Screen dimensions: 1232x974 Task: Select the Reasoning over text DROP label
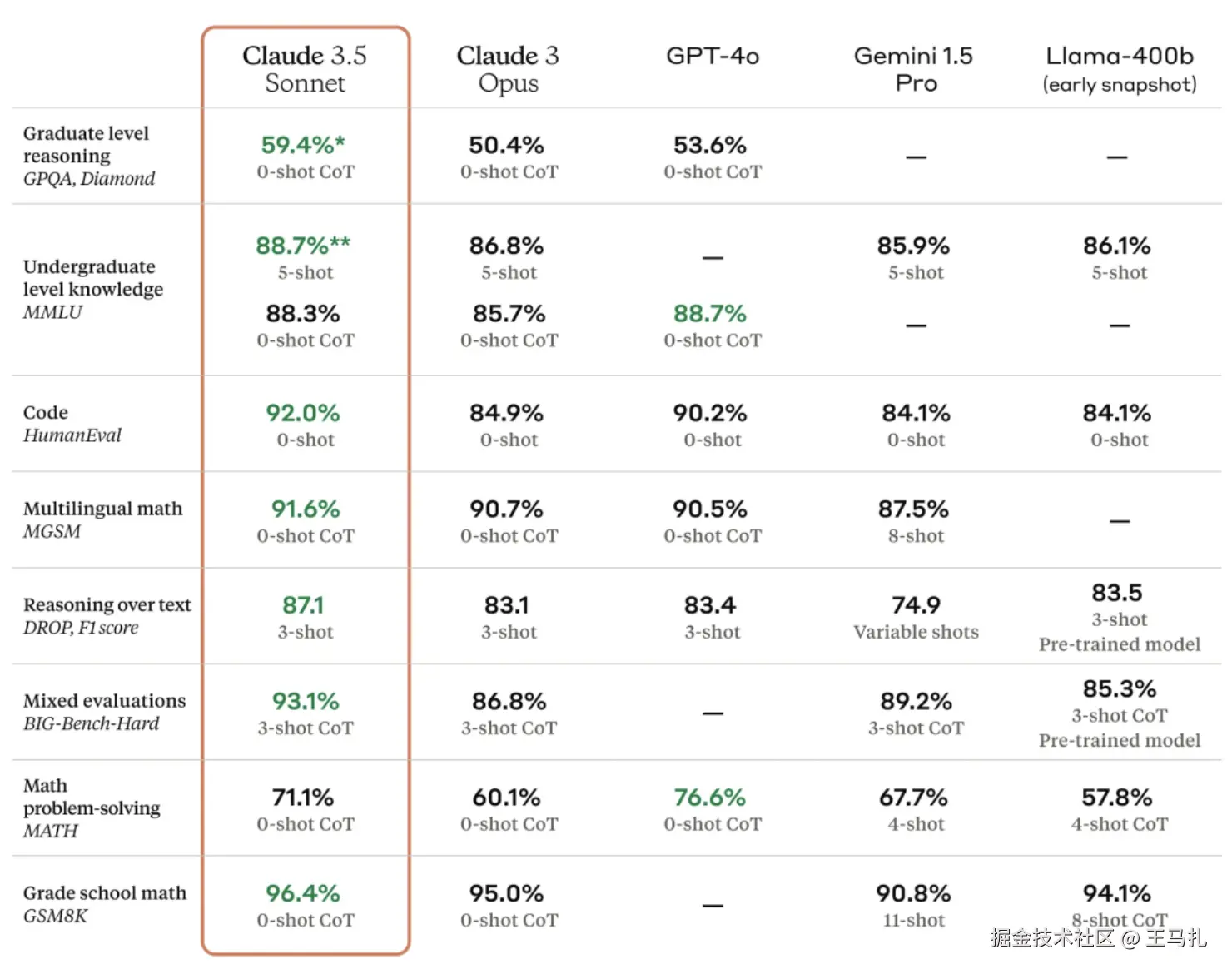[x=107, y=616]
